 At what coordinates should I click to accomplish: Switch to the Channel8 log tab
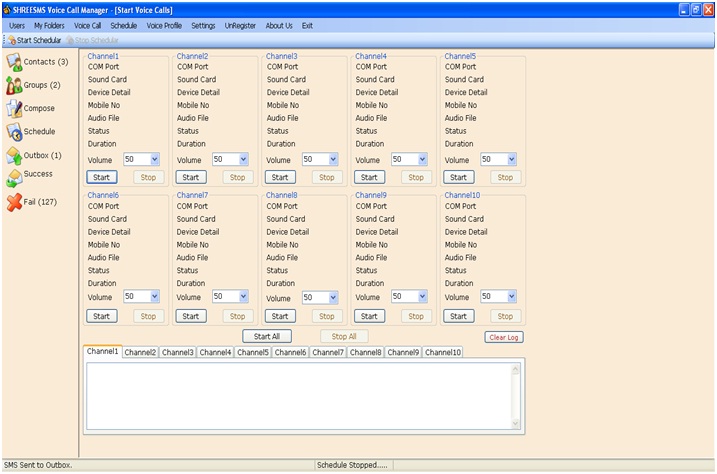(365, 352)
